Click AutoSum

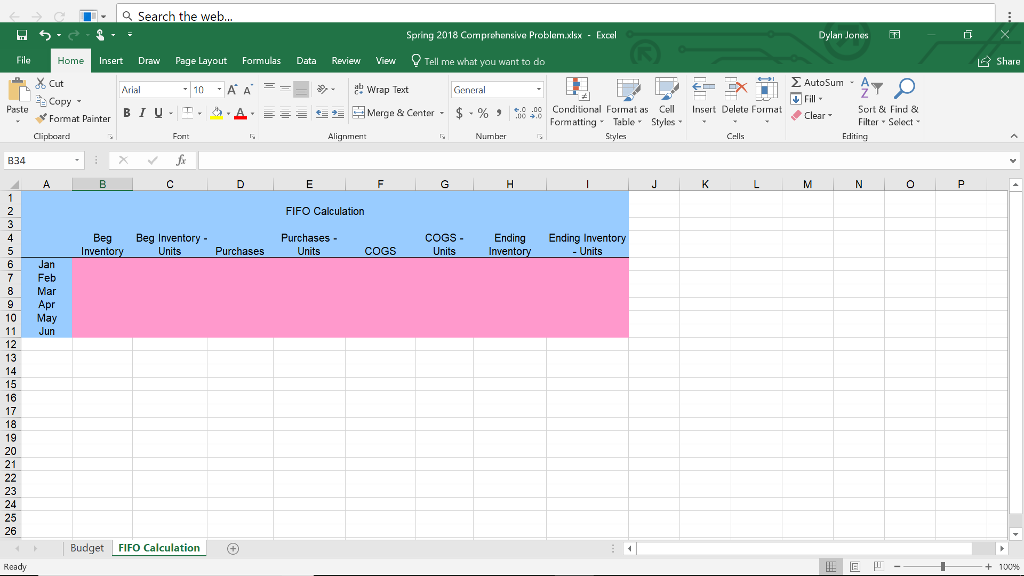pyautogui.click(x=818, y=82)
